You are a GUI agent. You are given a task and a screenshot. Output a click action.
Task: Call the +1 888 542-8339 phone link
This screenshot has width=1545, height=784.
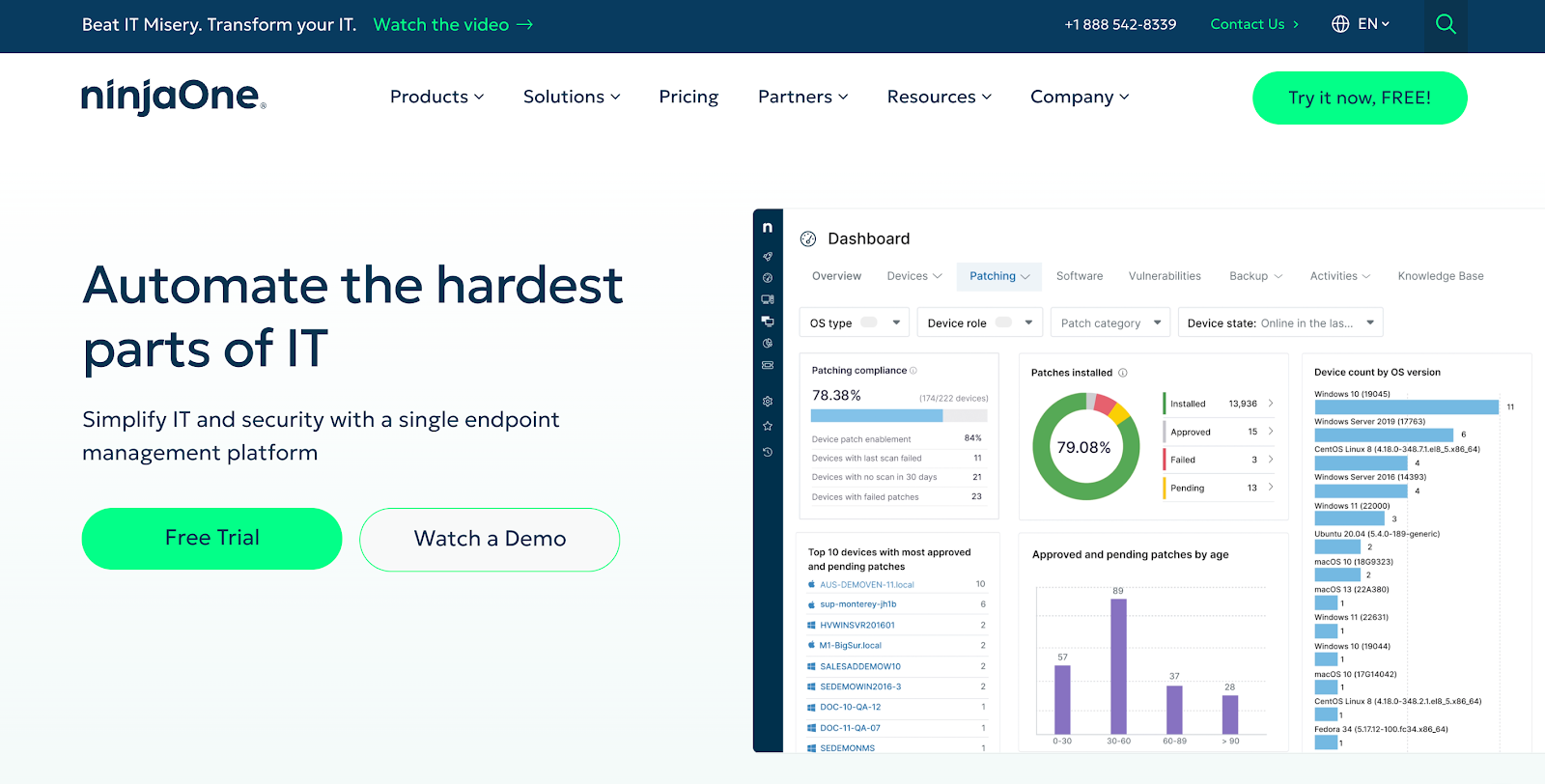[1120, 24]
